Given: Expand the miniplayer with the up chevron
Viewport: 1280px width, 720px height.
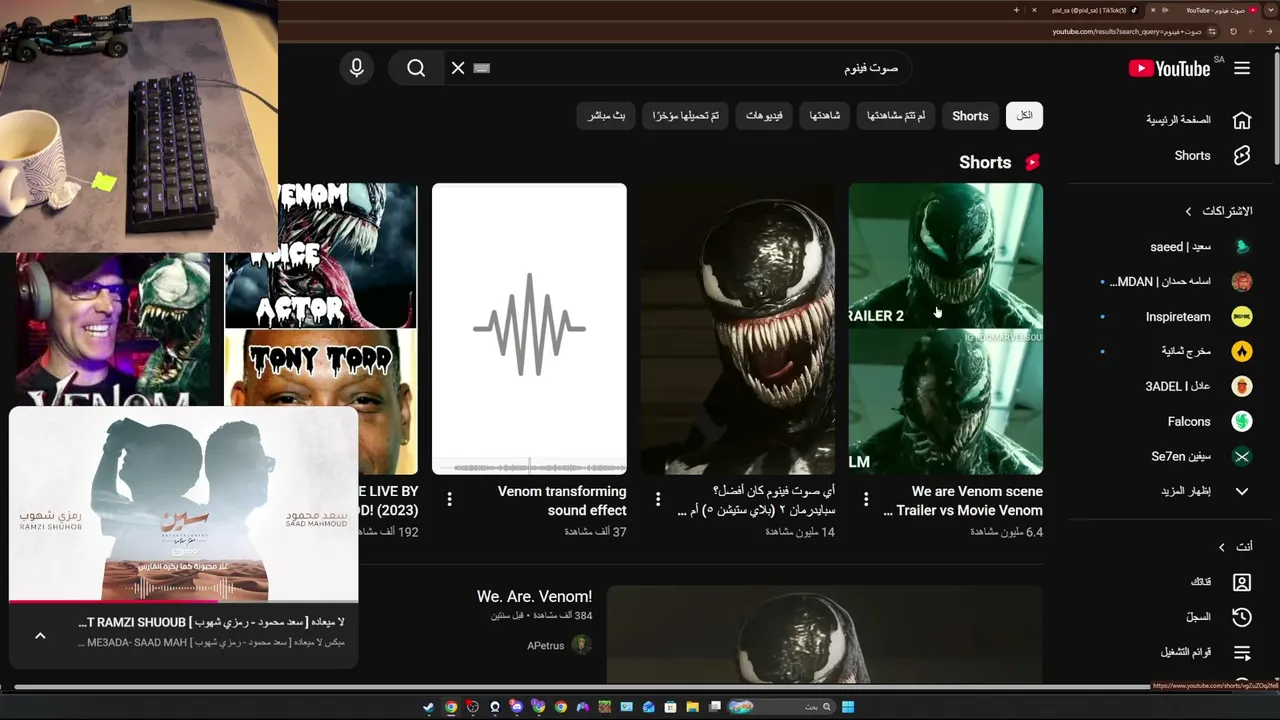Looking at the screenshot, I should point(40,635).
